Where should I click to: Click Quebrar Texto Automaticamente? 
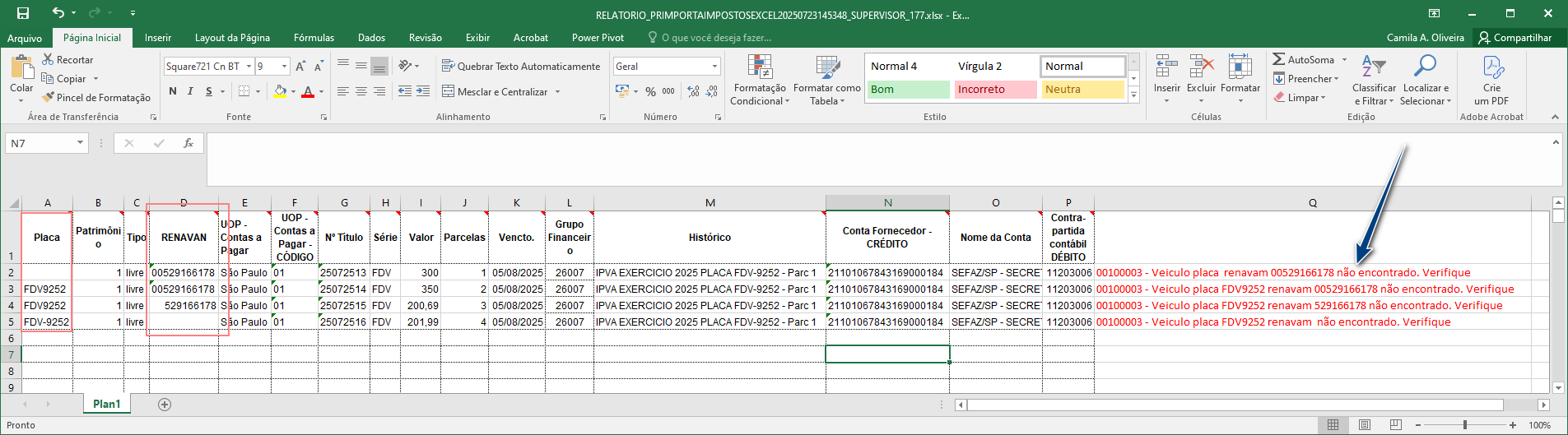pyautogui.click(x=521, y=66)
